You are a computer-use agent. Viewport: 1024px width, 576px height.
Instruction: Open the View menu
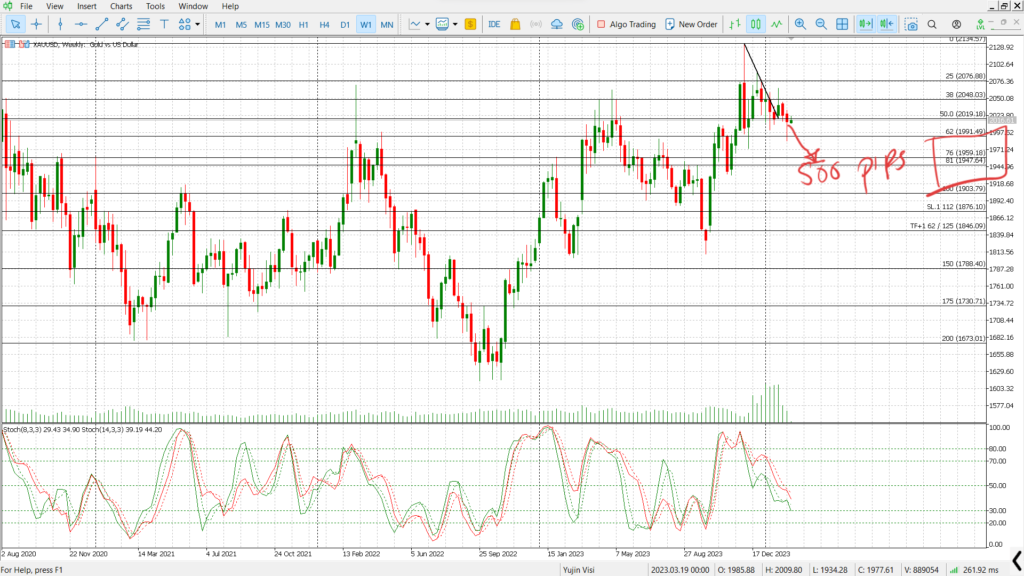tap(55, 6)
